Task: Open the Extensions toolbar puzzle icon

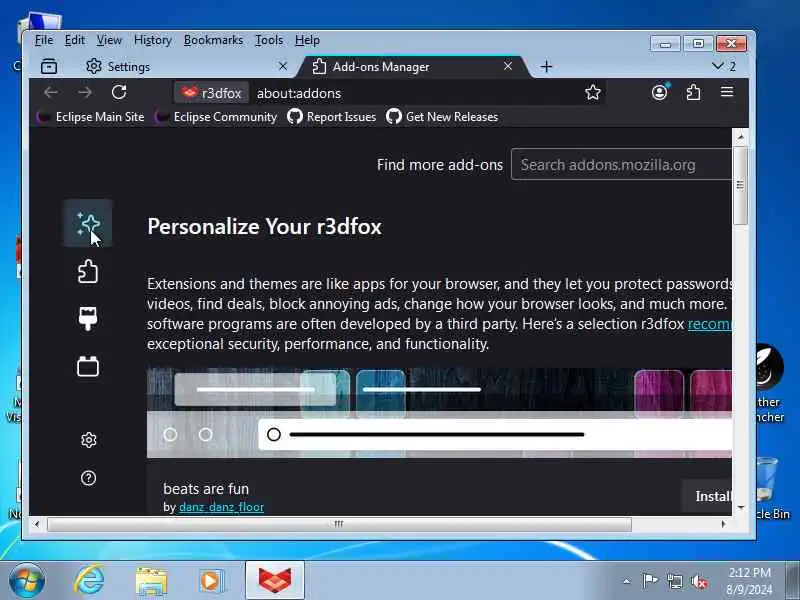Action: point(693,92)
